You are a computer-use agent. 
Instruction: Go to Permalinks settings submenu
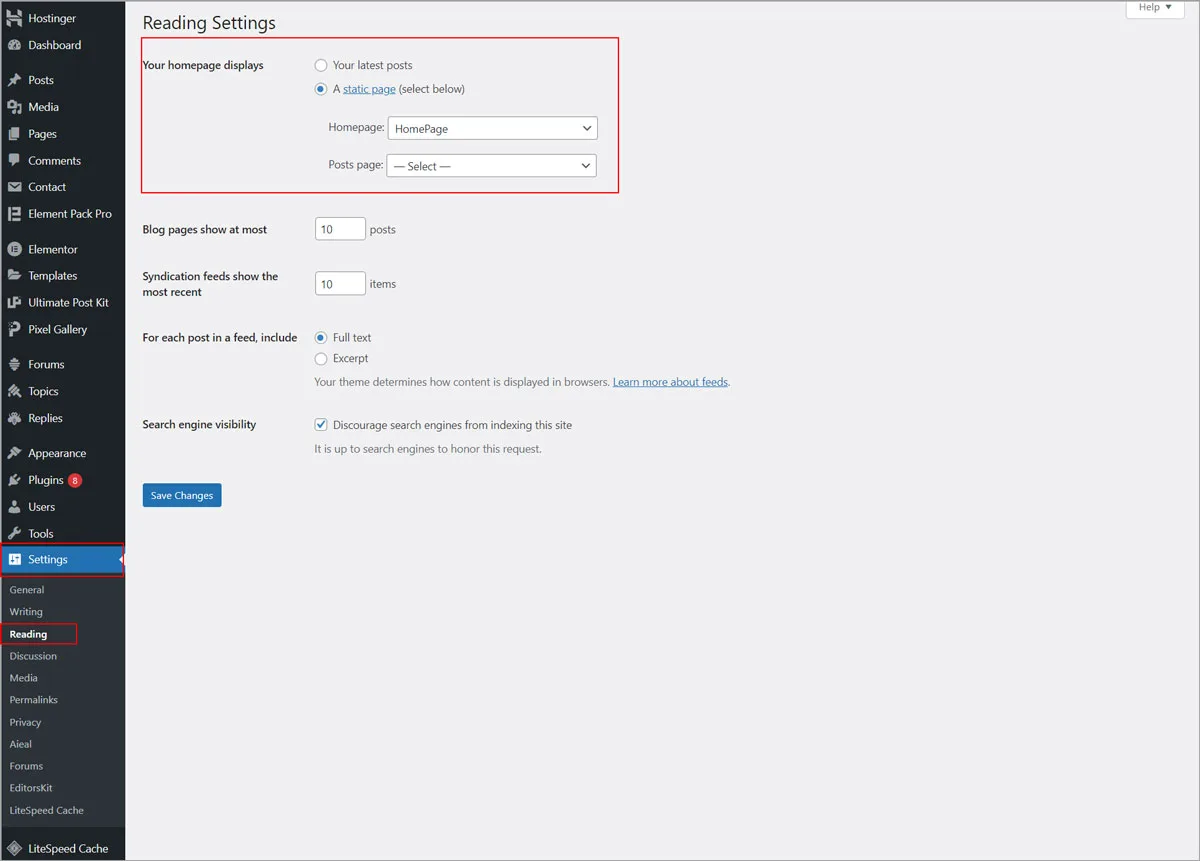coord(34,700)
